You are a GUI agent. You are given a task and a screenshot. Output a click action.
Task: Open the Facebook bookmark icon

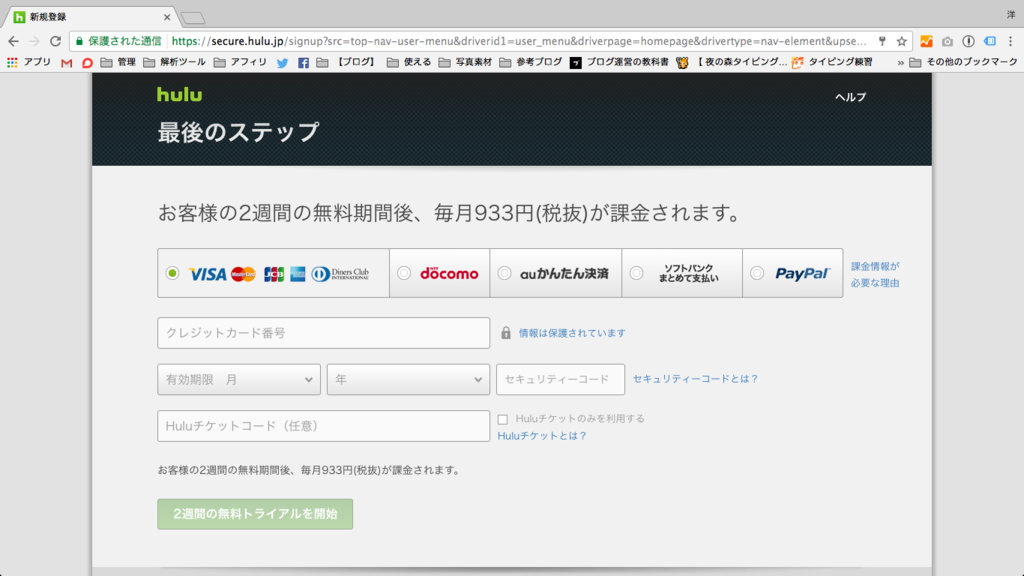pyautogui.click(x=303, y=63)
